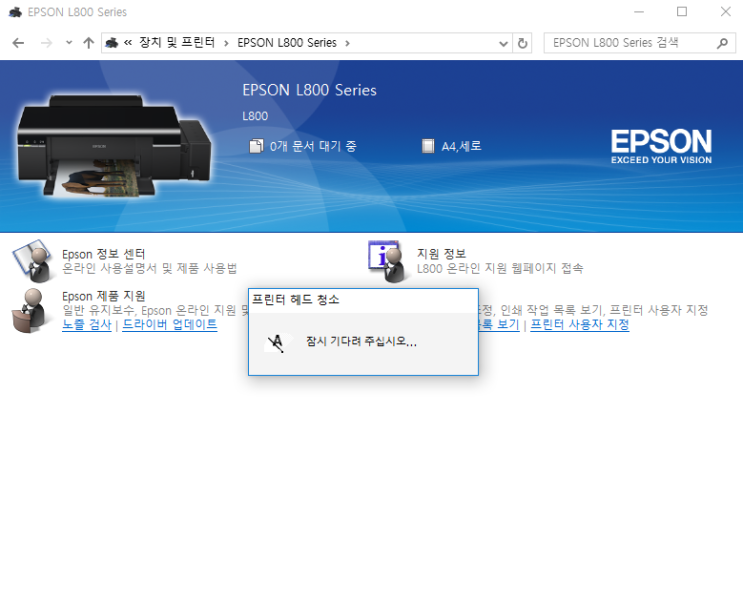Click the EPSON Exceed Your Vision logo

pyautogui.click(x=661, y=146)
